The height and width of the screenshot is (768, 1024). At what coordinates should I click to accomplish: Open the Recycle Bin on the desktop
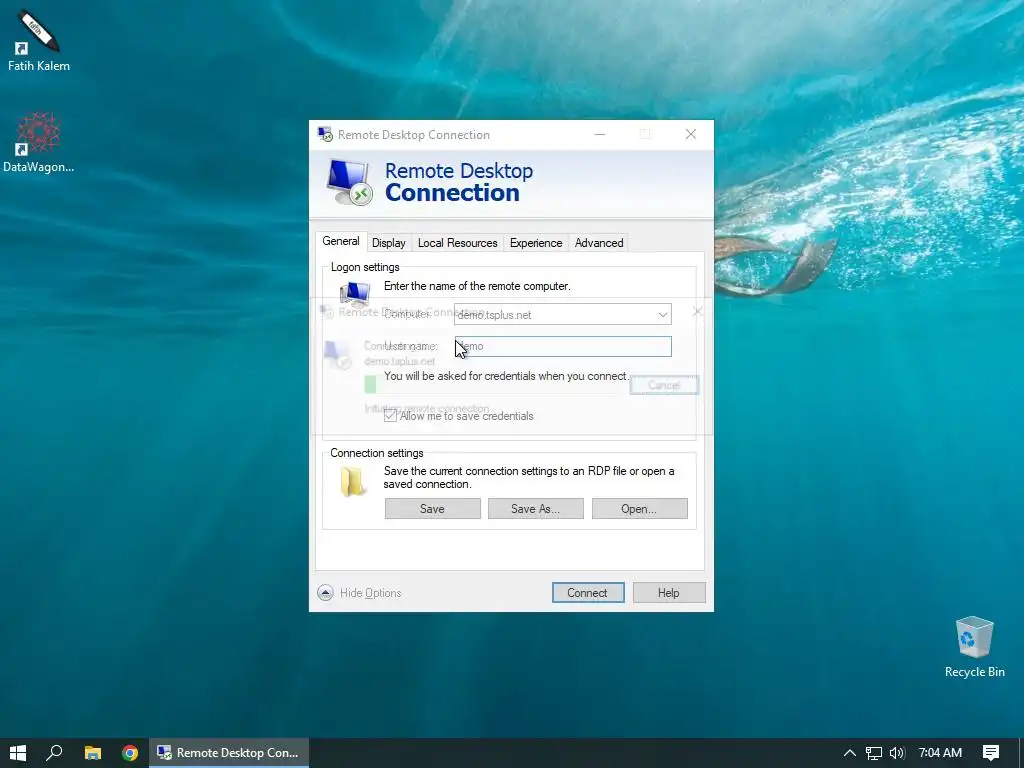pyautogui.click(x=974, y=647)
